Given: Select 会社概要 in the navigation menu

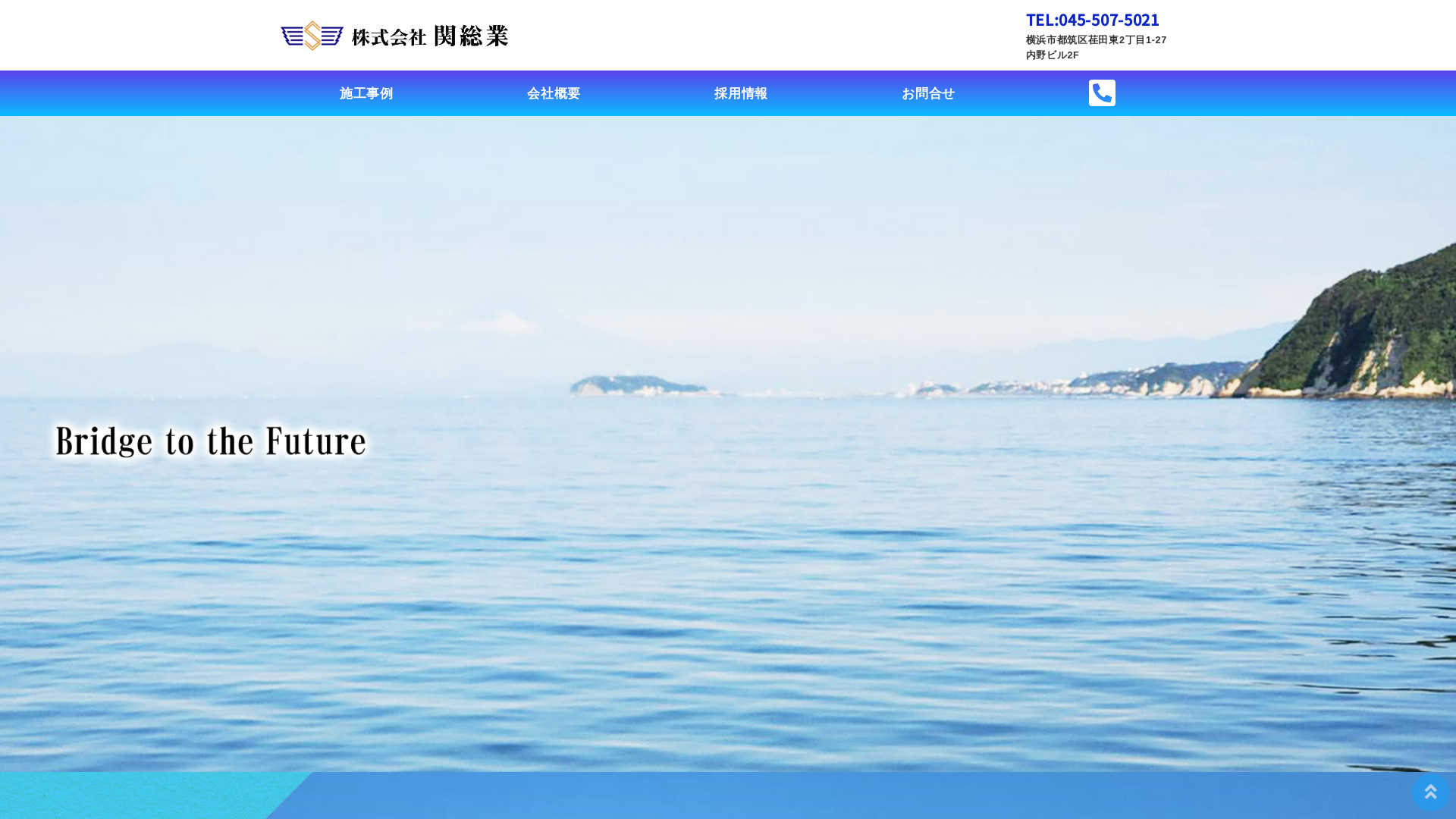Looking at the screenshot, I should tap(554, 93).
